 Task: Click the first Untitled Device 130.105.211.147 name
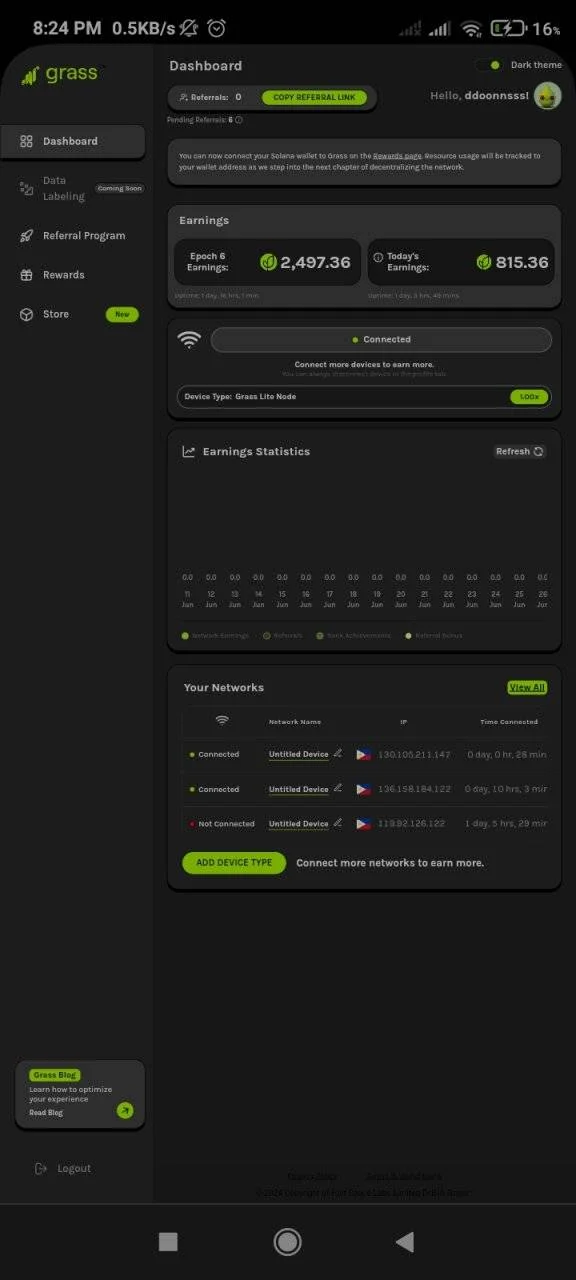click(x=298, y=754)
